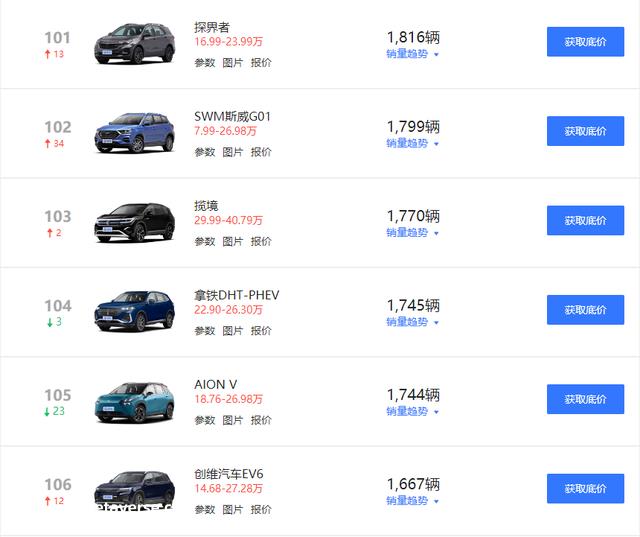The width and height of the screenshot is (640, 537).
Task: Click 获取底价 for 创维汽车EV6
Action: pos(585,488)
